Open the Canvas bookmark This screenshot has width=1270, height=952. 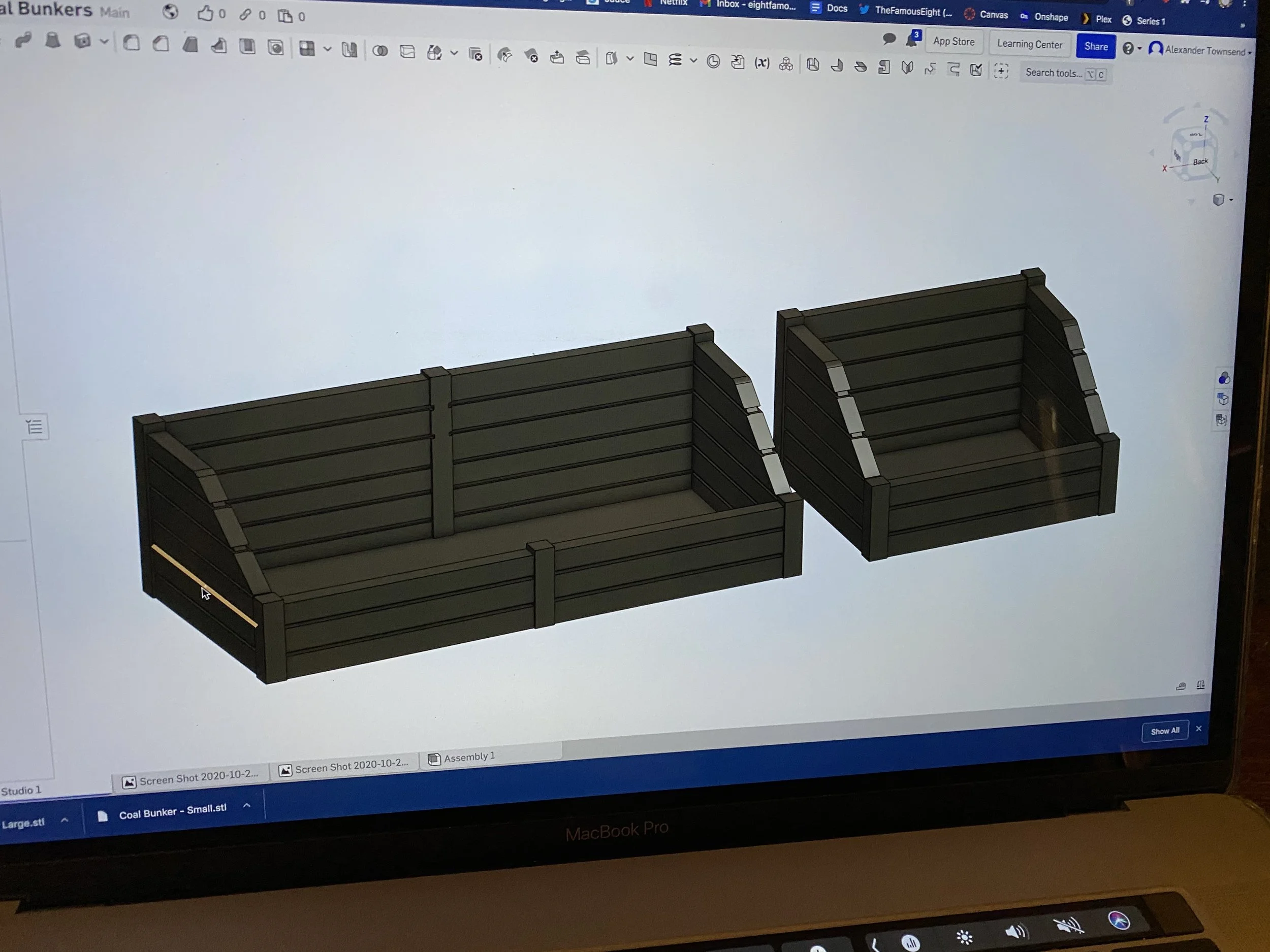pyautogui.click(x=986, y=14)
